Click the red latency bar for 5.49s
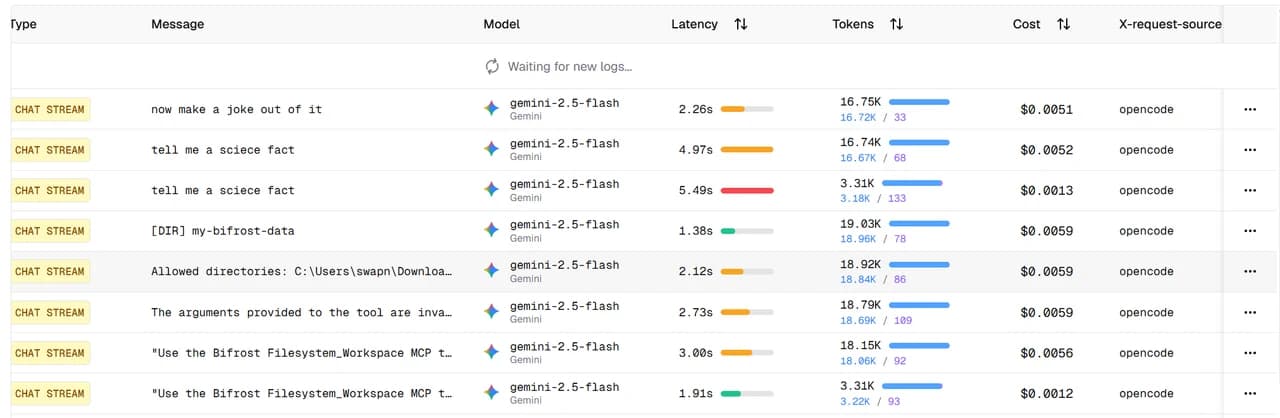1280x418 pixels. click(747, 190)
